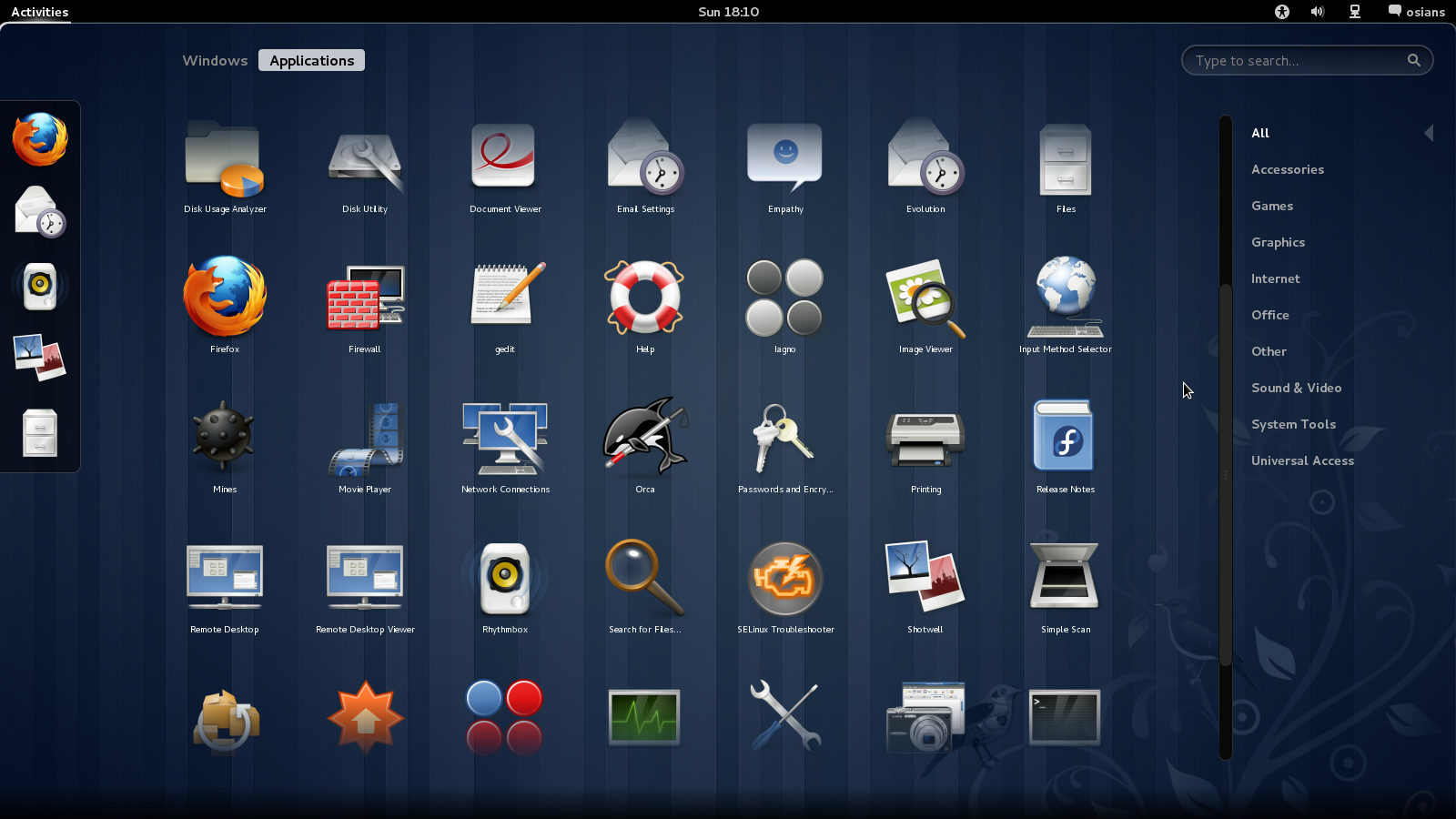Open Files from the dash

point(39,434)
